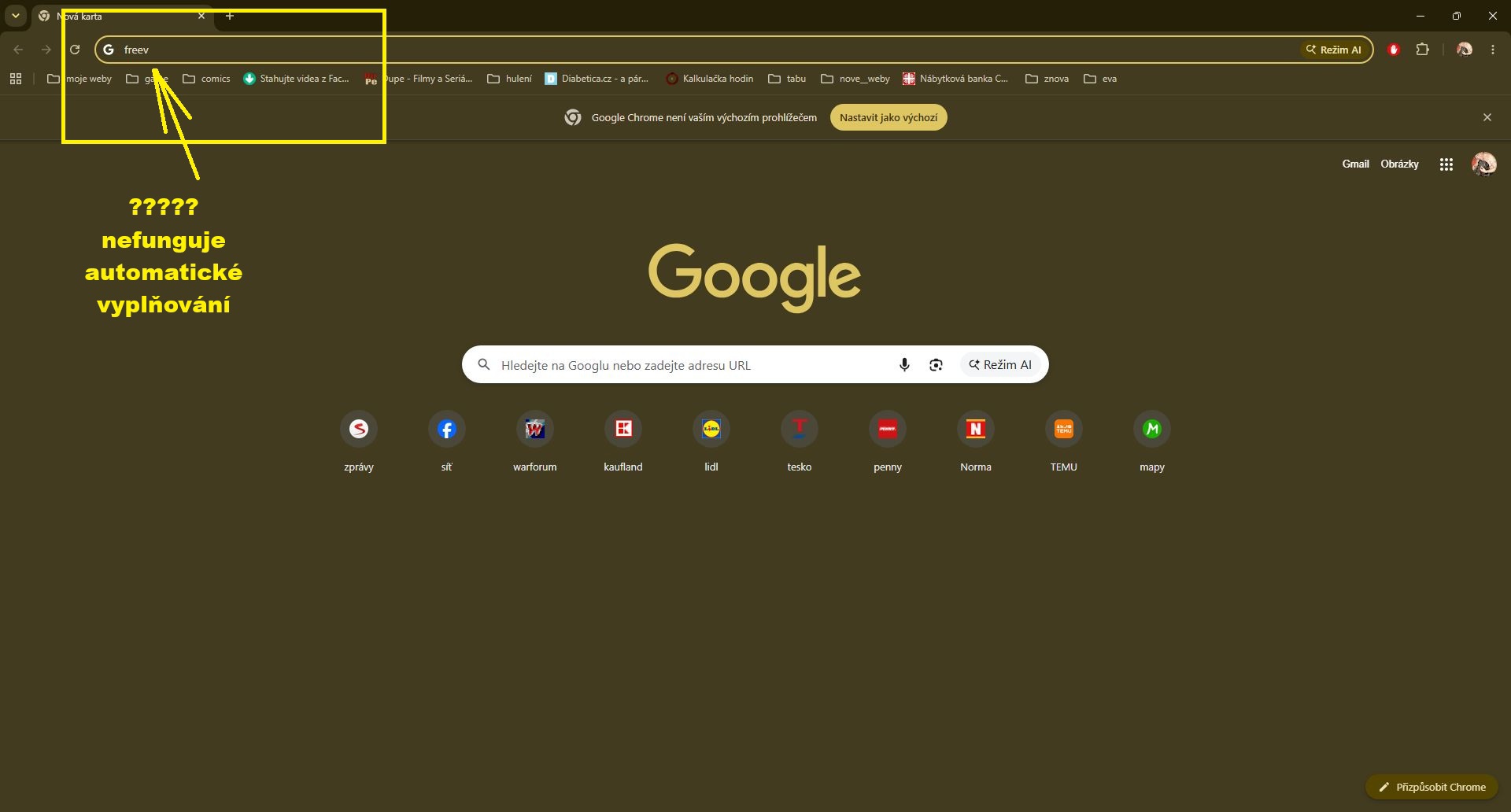Open the Stahujte videa z Fac... bookmark
This screenshot has width=1511, height=812.
click(x=297, y=79)
